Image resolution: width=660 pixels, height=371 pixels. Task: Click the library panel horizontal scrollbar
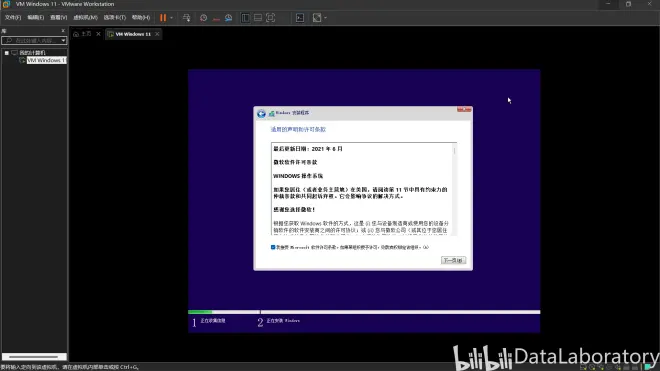point(34,357)
